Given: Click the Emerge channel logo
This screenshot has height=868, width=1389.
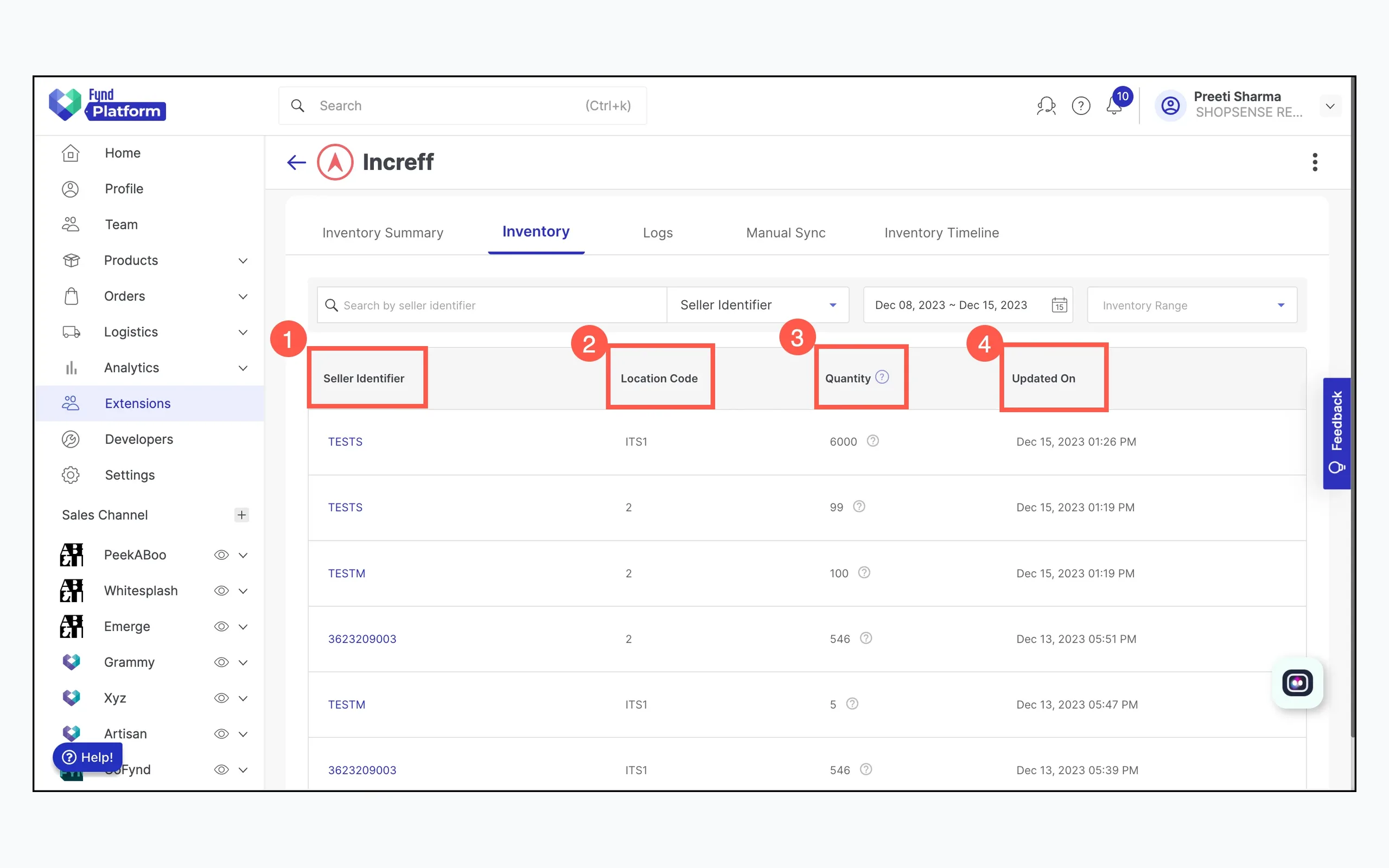Looking at the screenshot, I should coord(72,626).
